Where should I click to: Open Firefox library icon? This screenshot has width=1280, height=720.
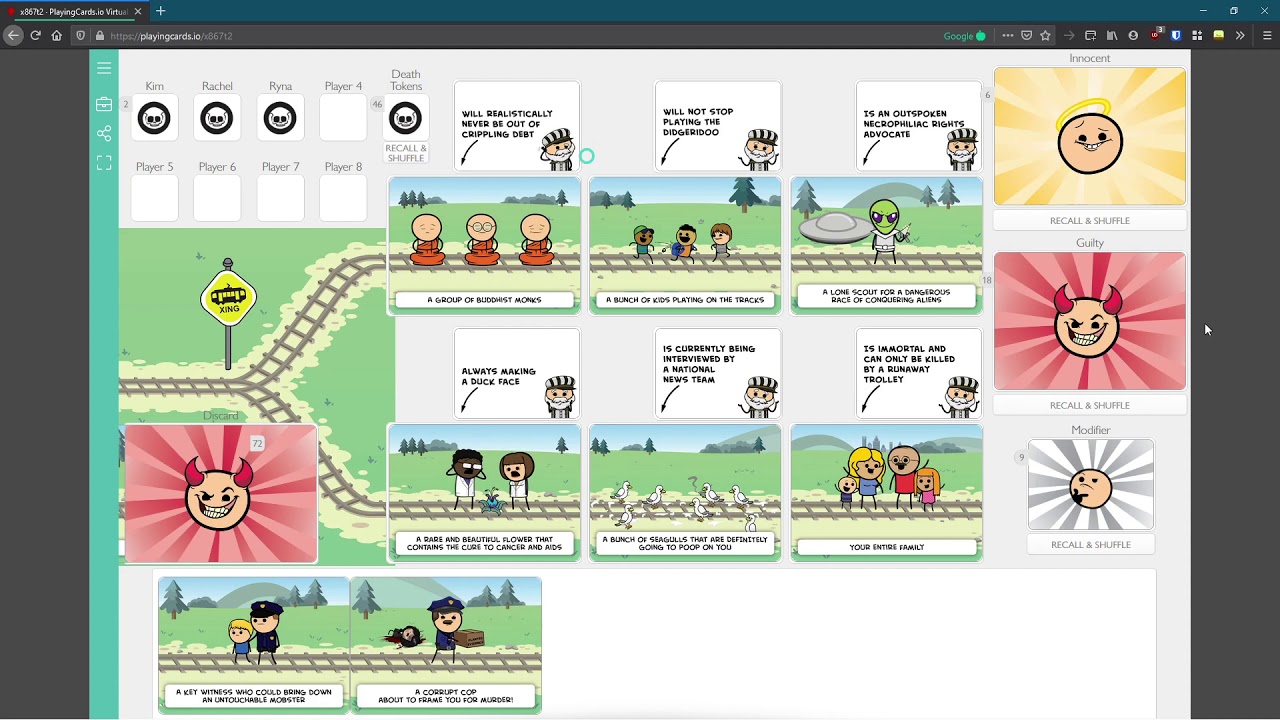point(1112,35)
